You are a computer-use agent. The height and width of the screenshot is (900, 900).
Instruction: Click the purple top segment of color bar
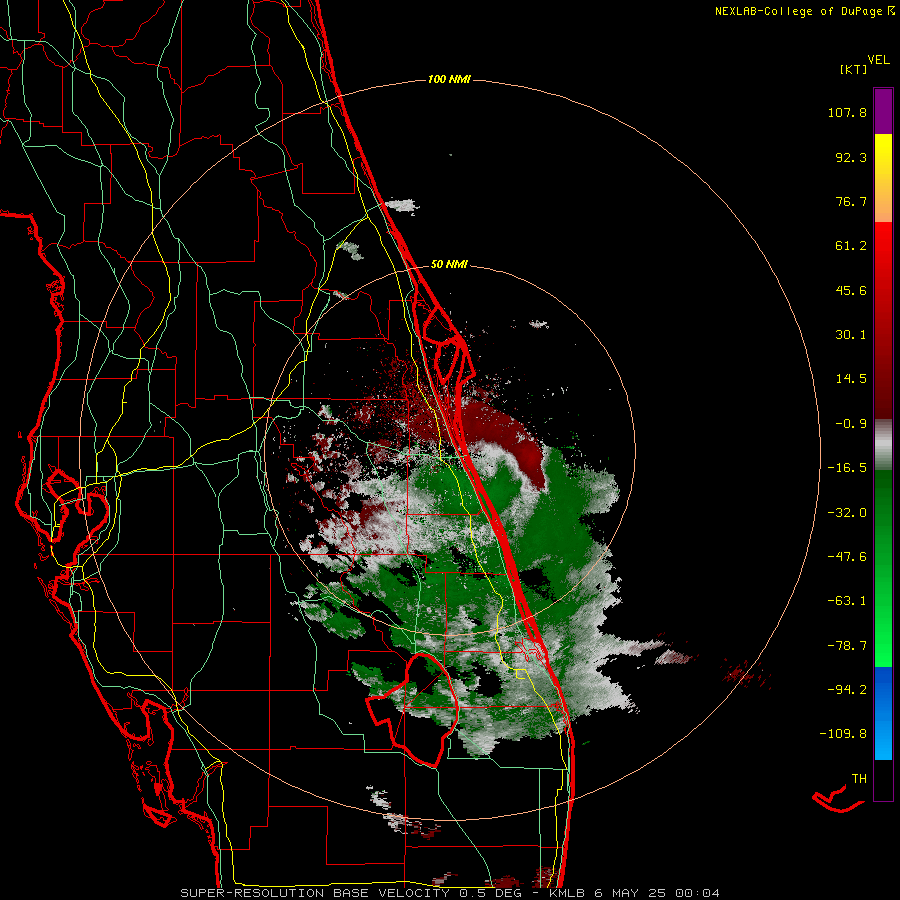point(883,111)
